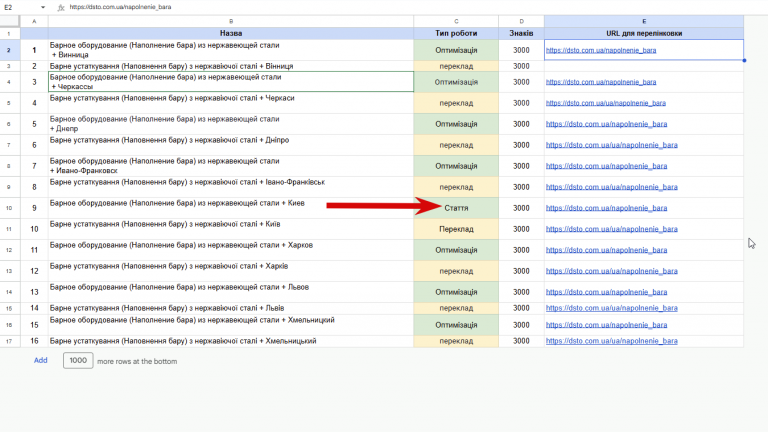The width and height of the screenshot is (768, 432).
Task: Click 'Оптимізація' cell in the Львов row
Action: point(456,292)
